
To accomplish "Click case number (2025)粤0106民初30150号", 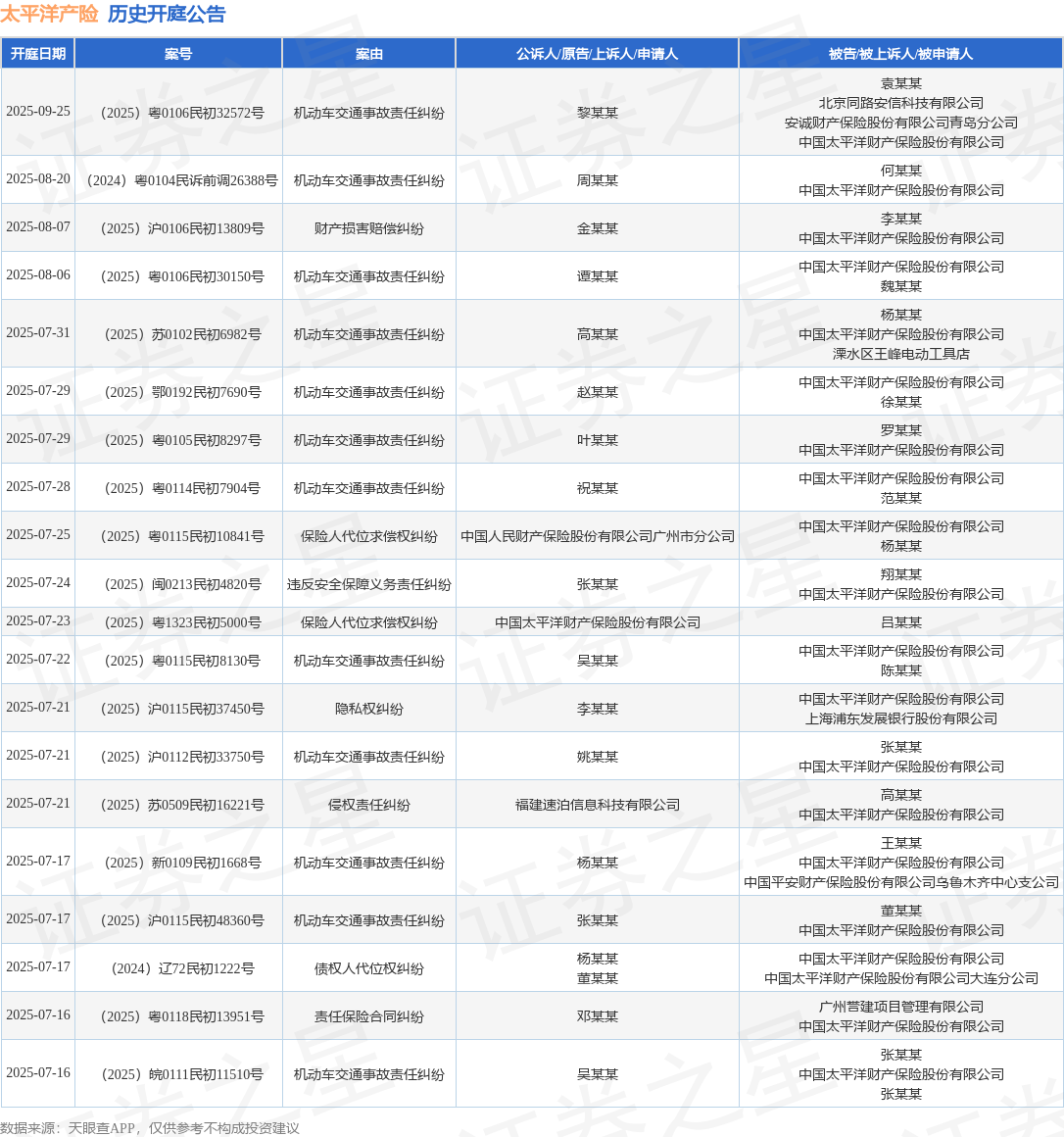I will click(x=182, y=276).
